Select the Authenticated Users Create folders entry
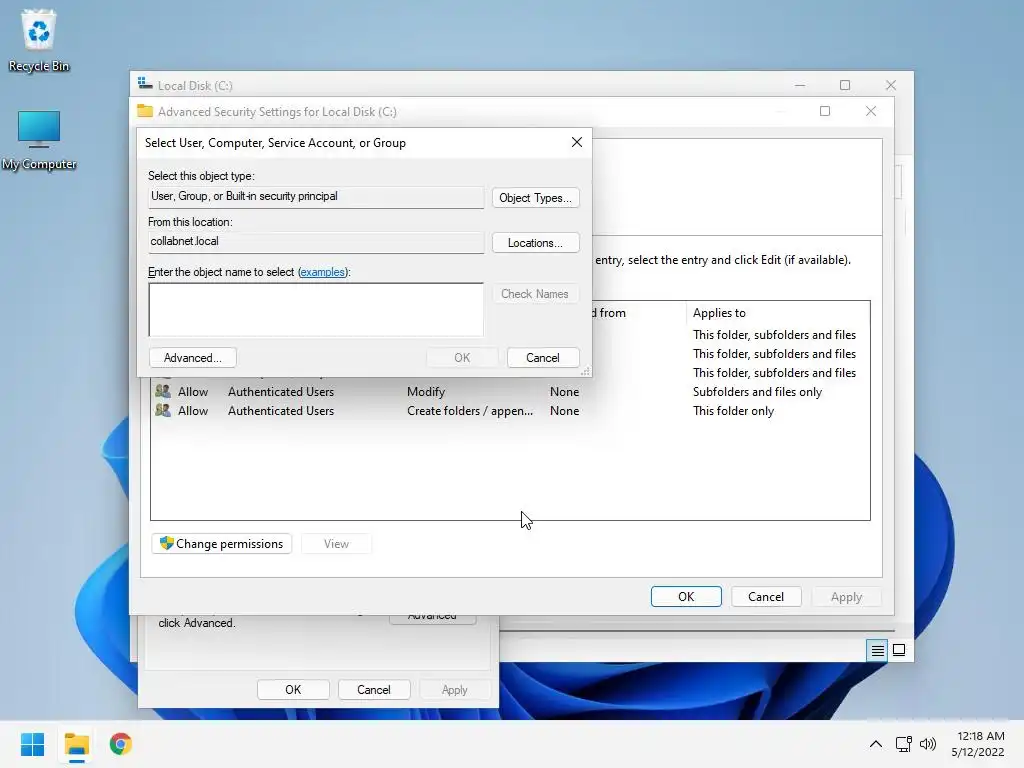This screenshot has height=768, width=1024. [x=510, y=411]
